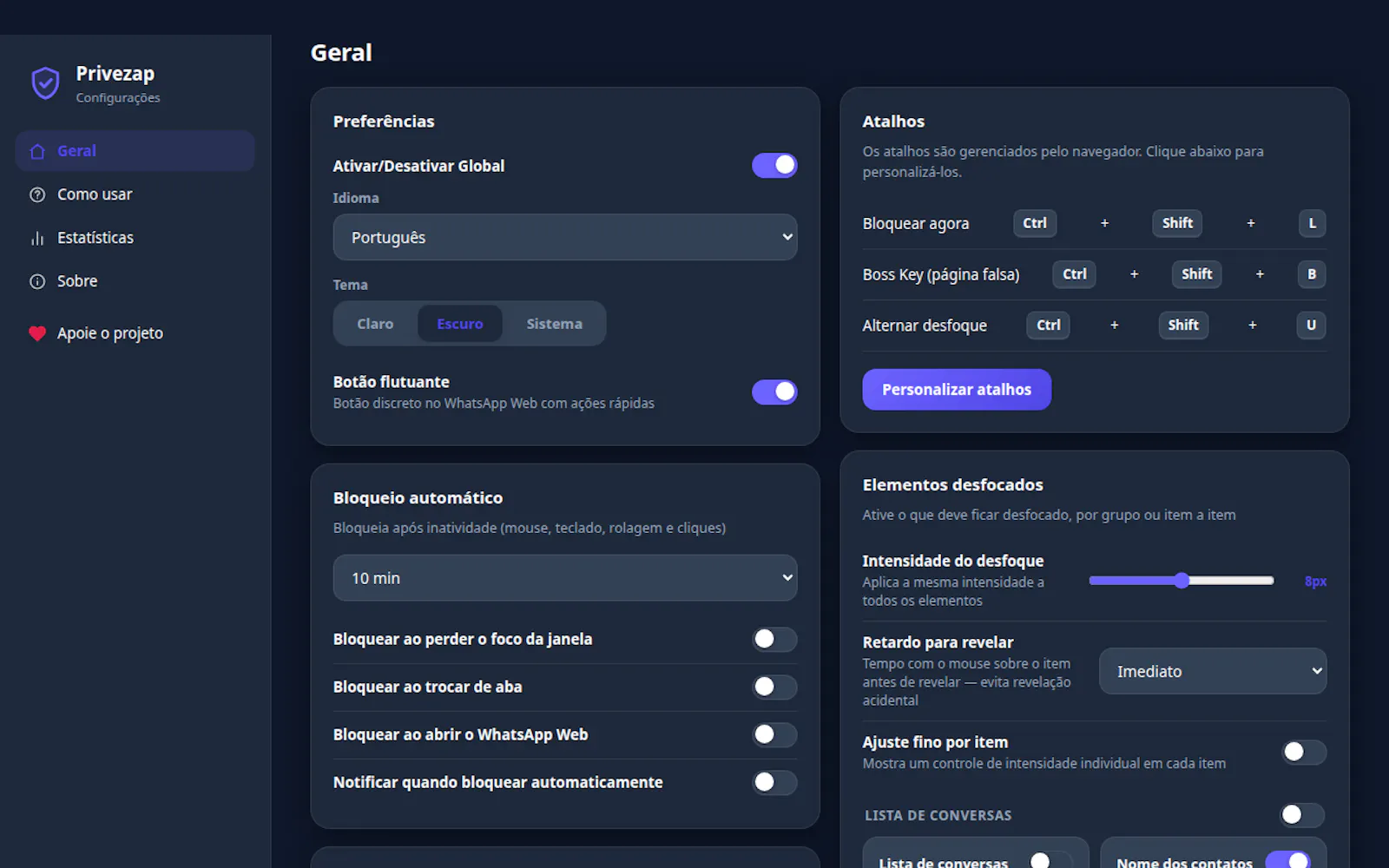Click the Privezap shield logo icon
This screenshot has height=868, width=1389.
(x=45, y=83)
